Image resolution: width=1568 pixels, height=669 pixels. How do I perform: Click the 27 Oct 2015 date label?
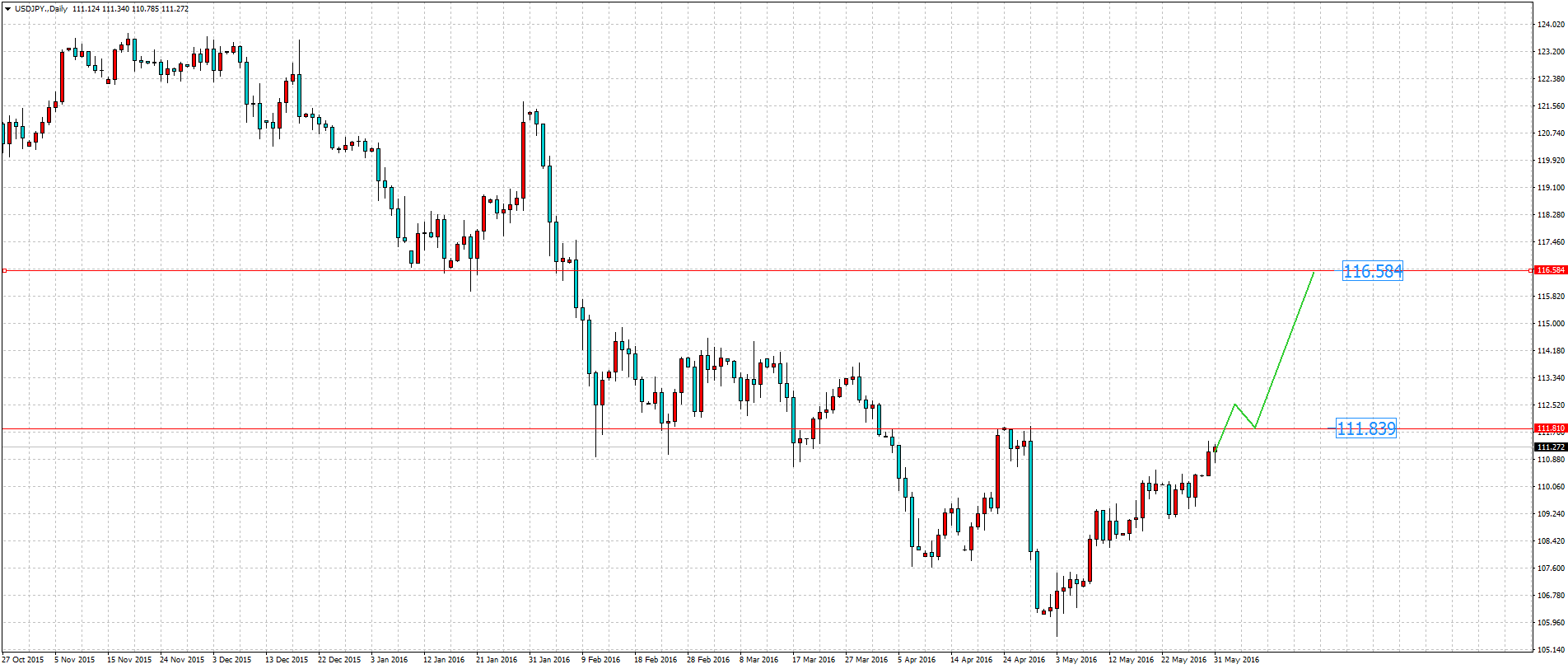point(23,660)
